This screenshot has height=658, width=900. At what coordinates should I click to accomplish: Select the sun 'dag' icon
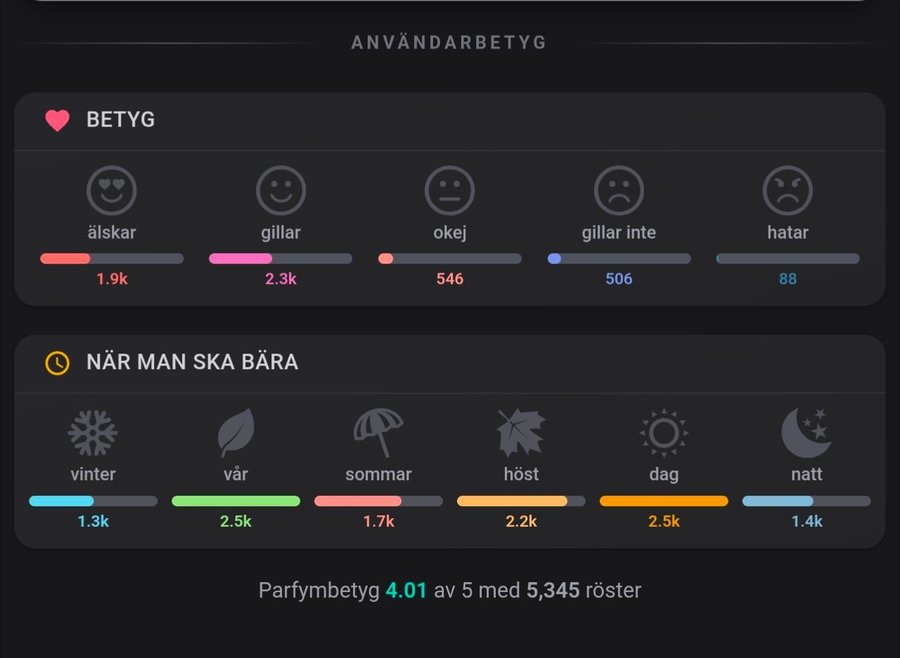(664, 433)
